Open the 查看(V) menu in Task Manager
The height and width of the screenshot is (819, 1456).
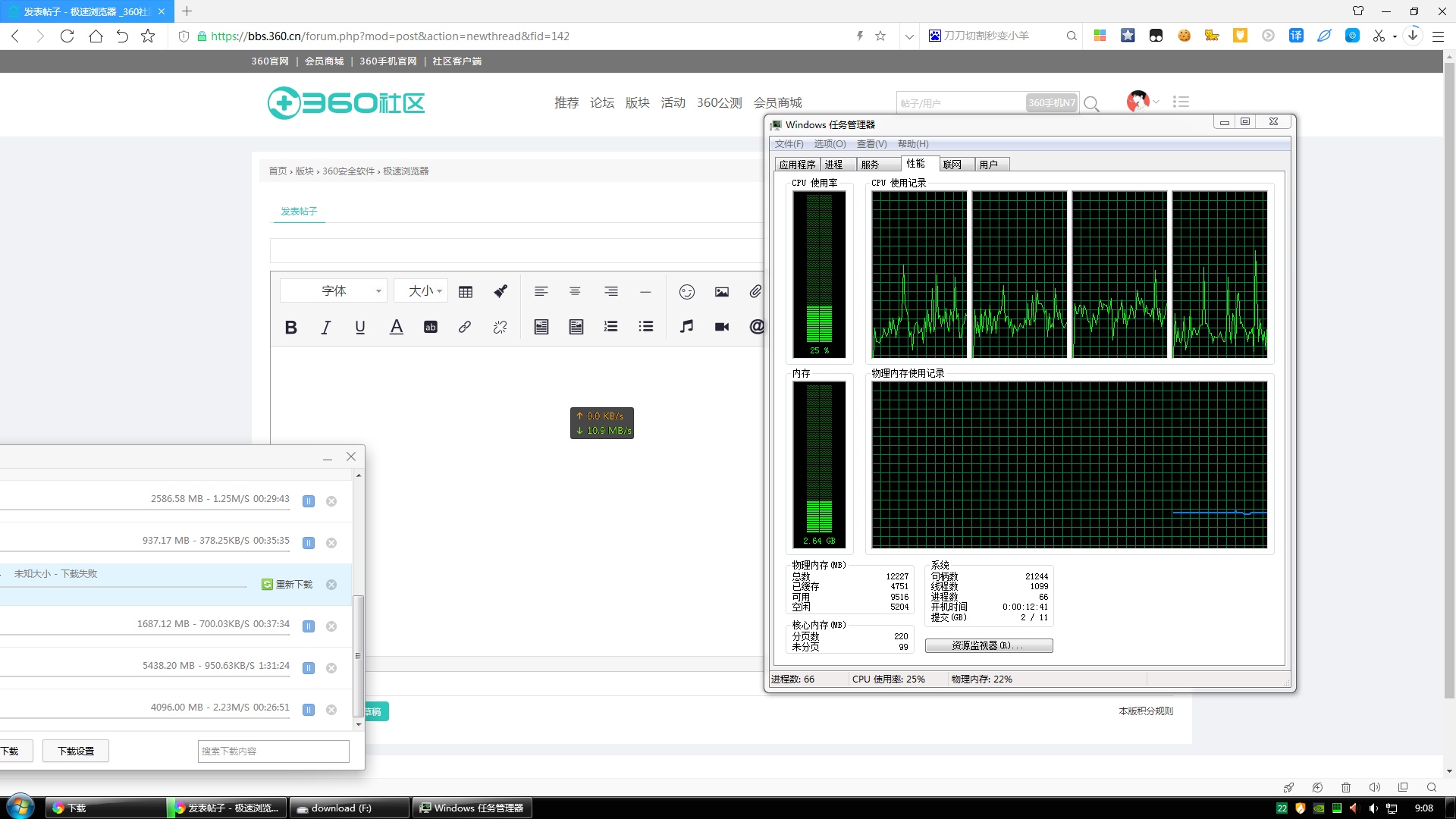coord(871,144)
